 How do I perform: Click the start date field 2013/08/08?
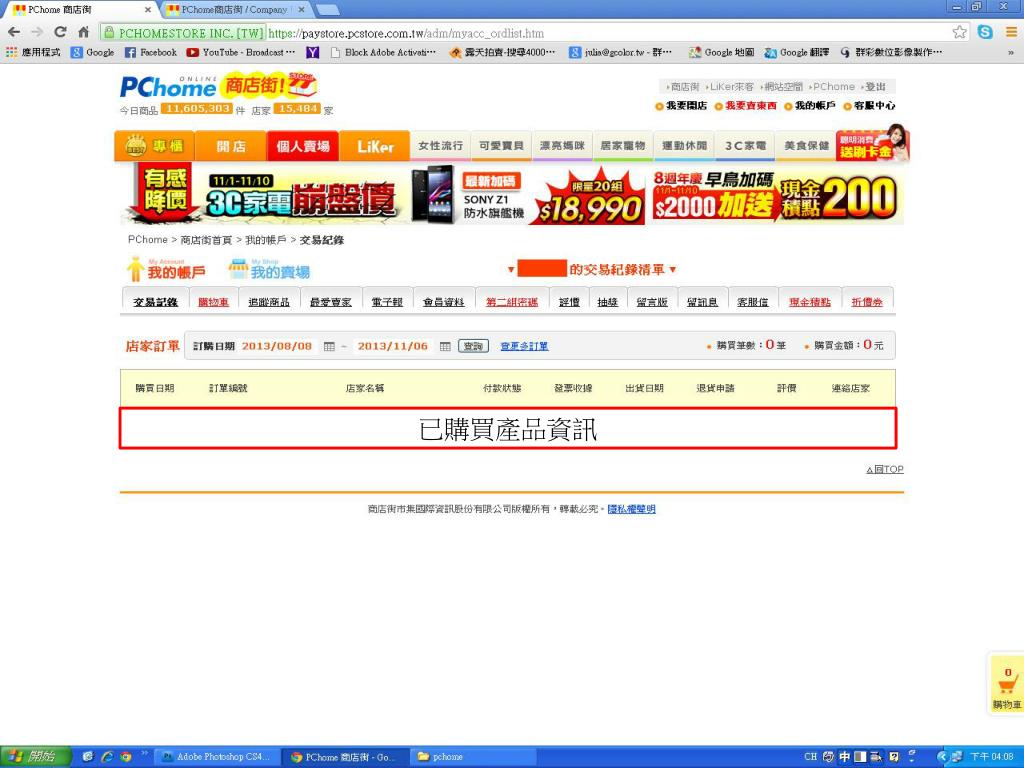277,346
